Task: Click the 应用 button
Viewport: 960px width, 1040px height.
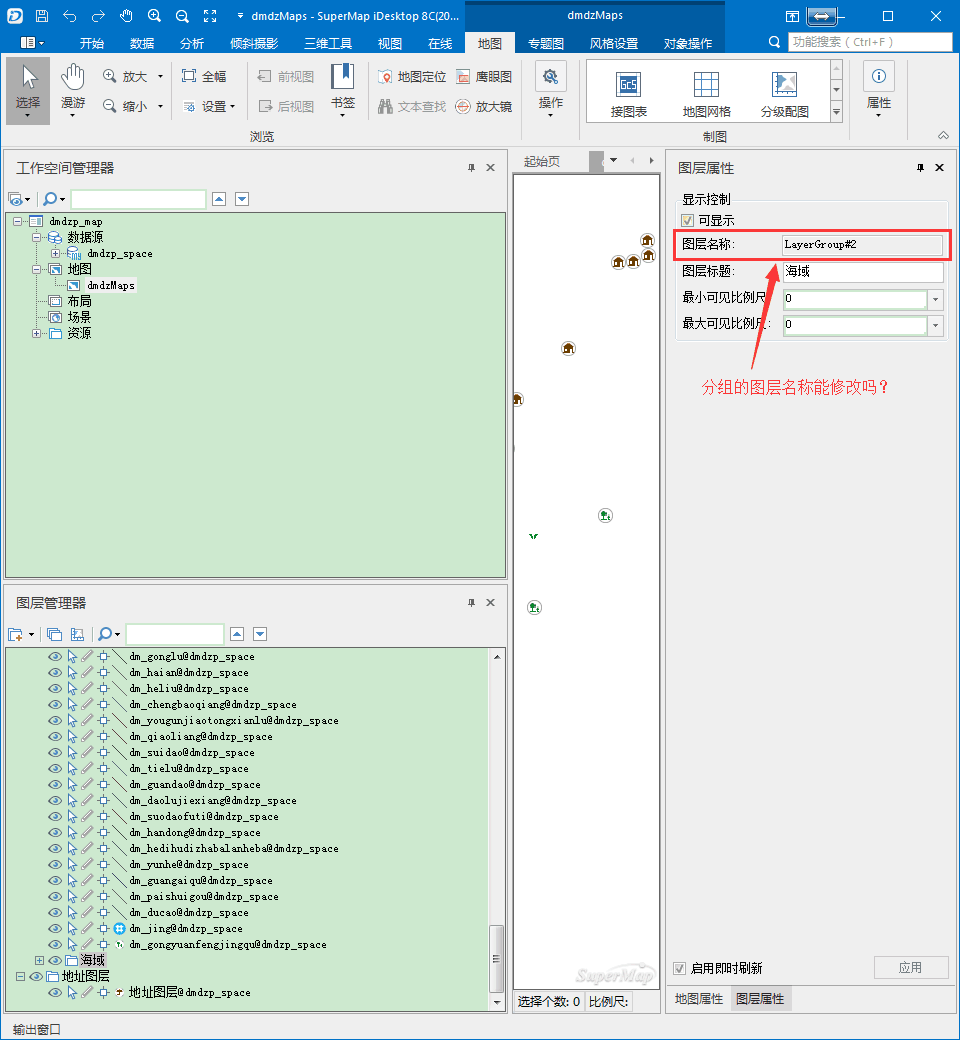Action: pyautogui.click(x=910, y=968)
